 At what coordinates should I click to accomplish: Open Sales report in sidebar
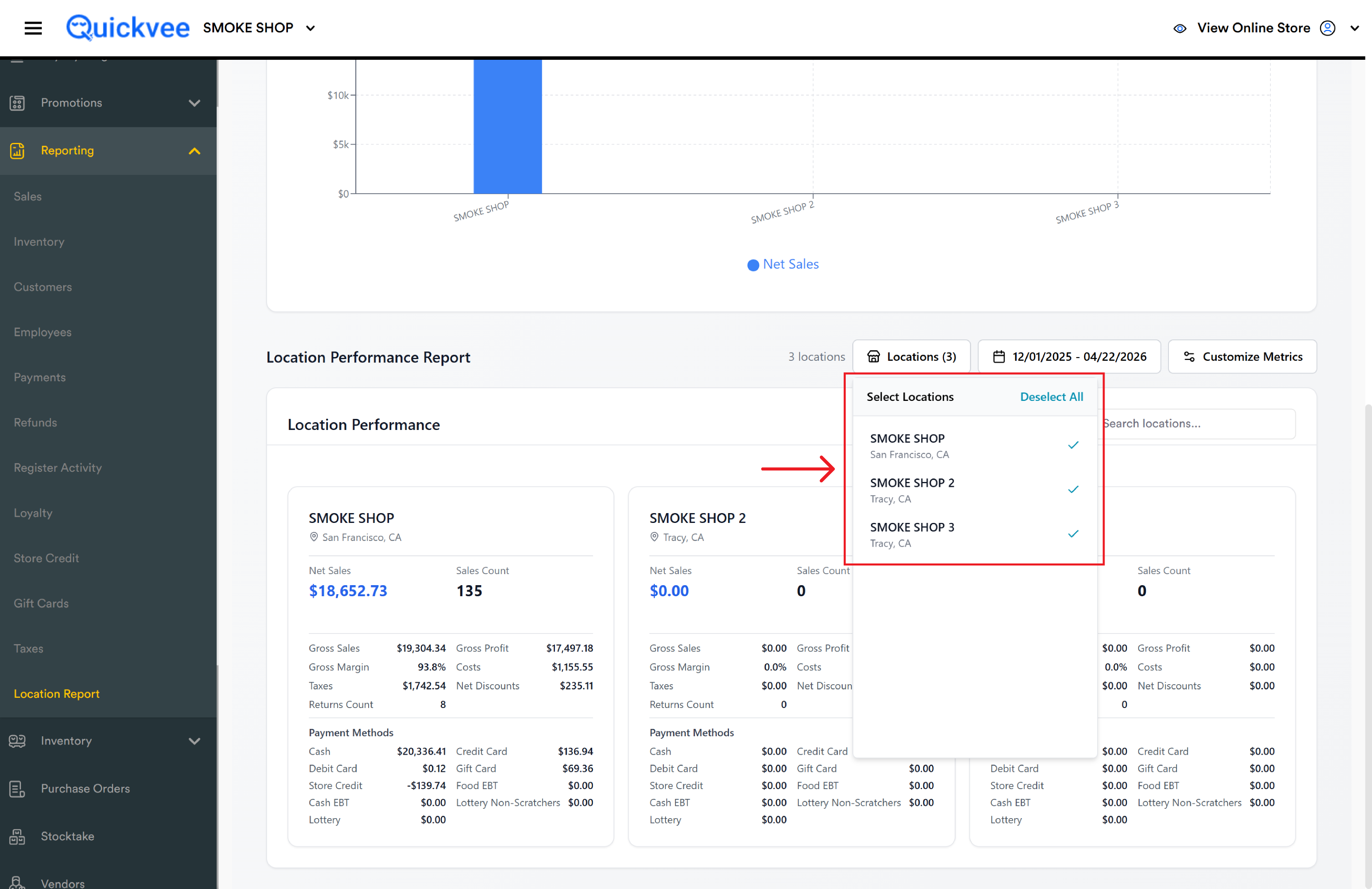(x=28, y=196)
